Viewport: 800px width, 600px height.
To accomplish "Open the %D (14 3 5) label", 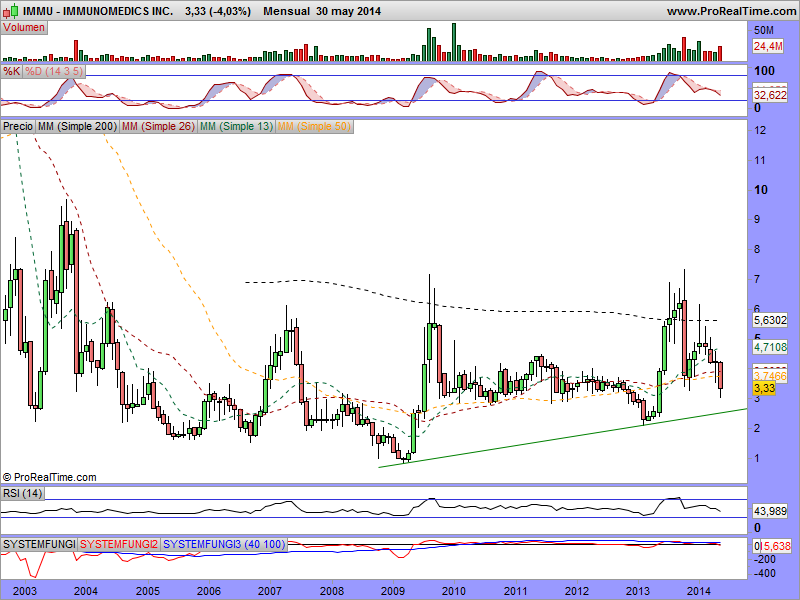I will tap(54, 71).
